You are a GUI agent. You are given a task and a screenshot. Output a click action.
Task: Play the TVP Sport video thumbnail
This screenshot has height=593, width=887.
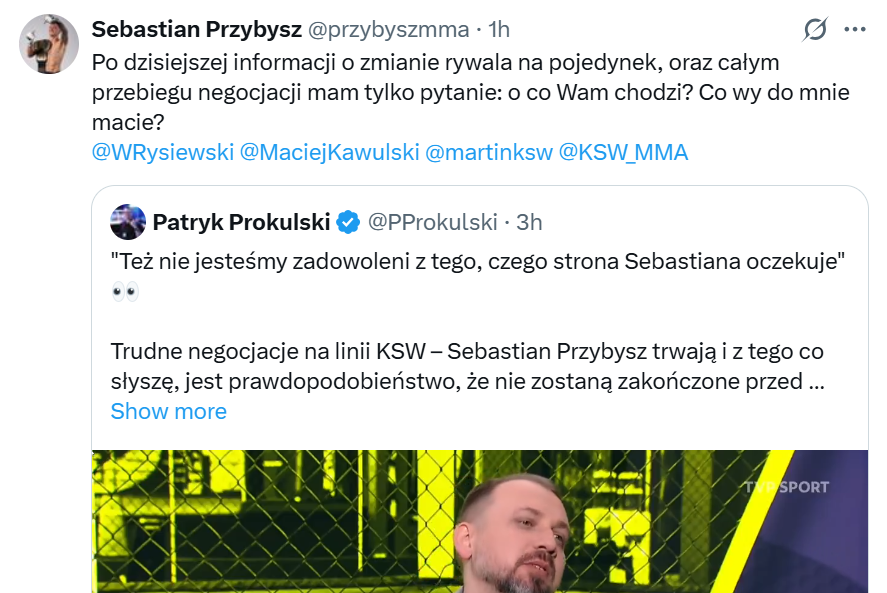point(480,522)
